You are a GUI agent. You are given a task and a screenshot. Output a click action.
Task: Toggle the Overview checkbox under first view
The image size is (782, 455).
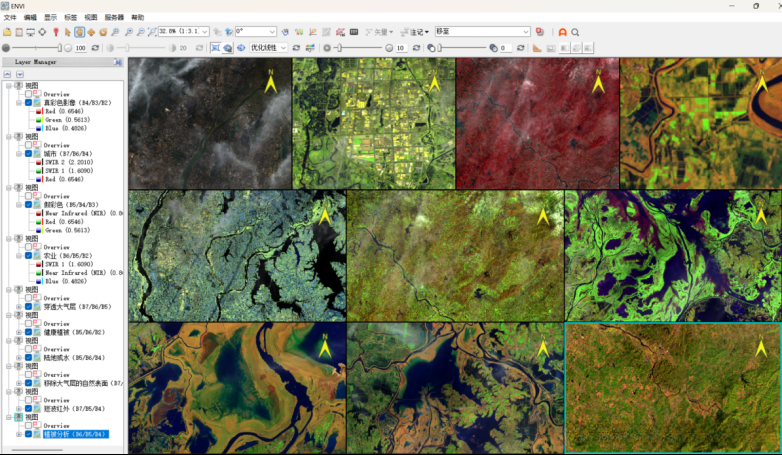coord(29,94)
